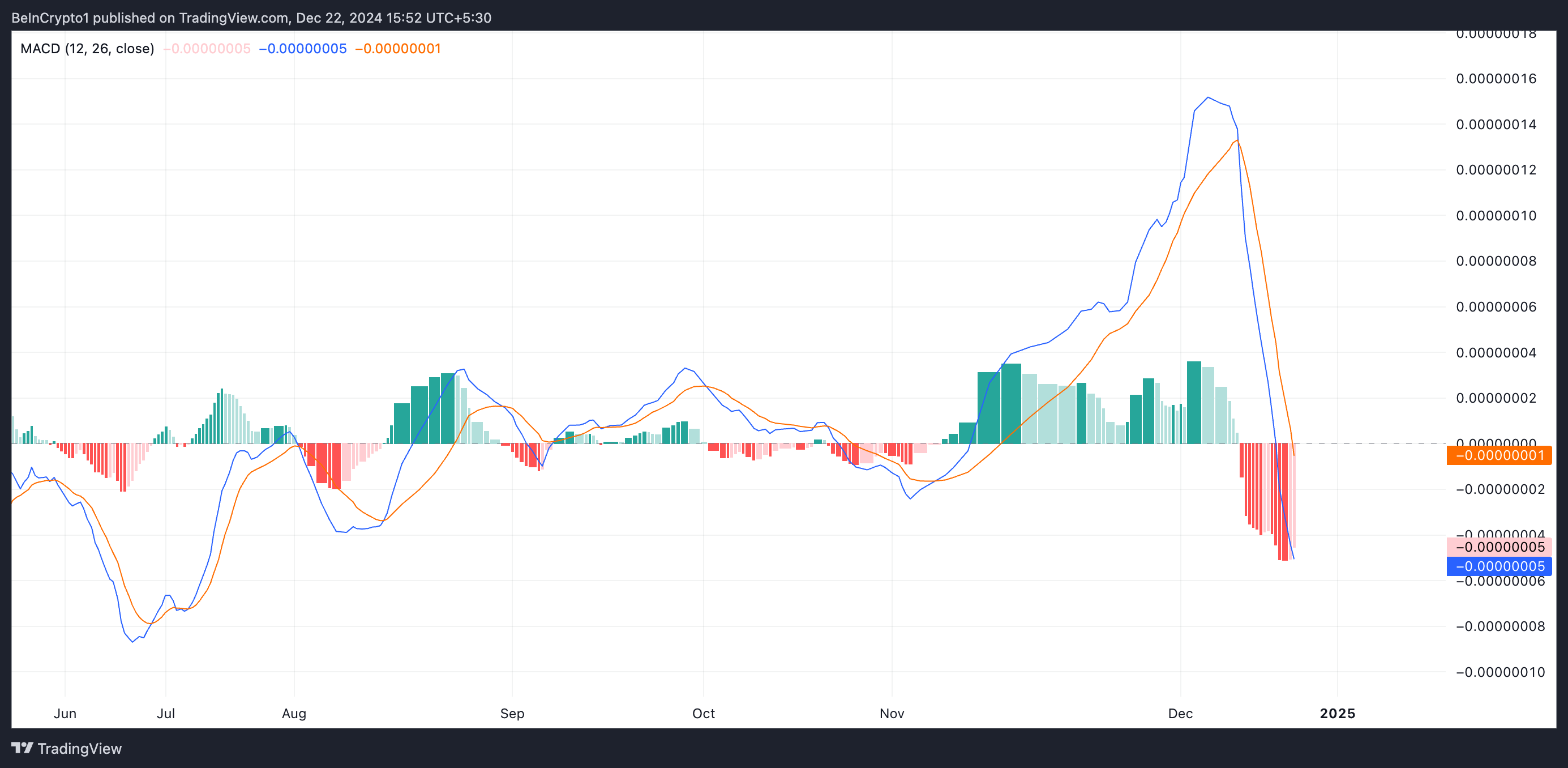Click the 0.00000016 value on the price scale

tap(1496, 79)
